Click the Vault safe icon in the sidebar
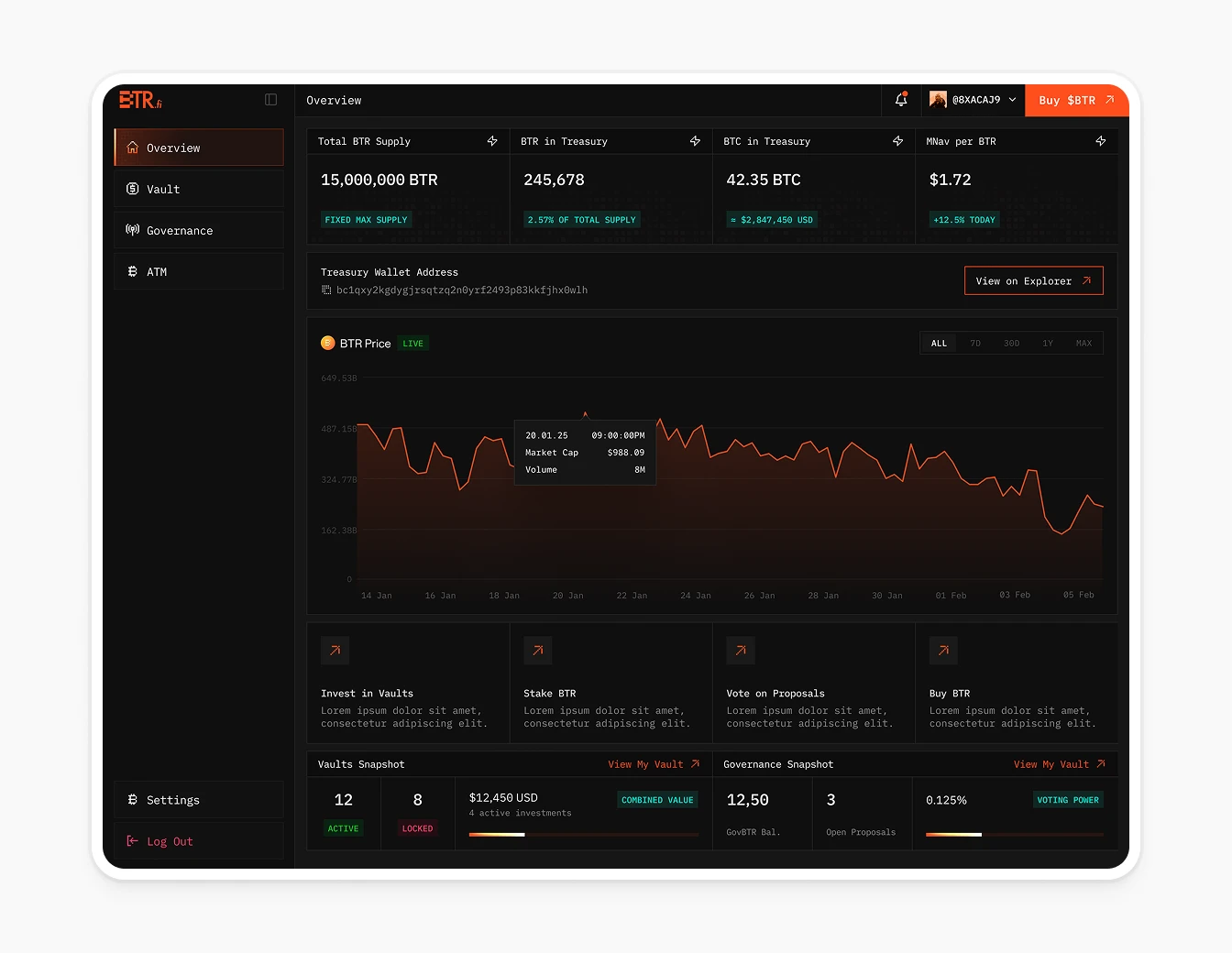 132,189
